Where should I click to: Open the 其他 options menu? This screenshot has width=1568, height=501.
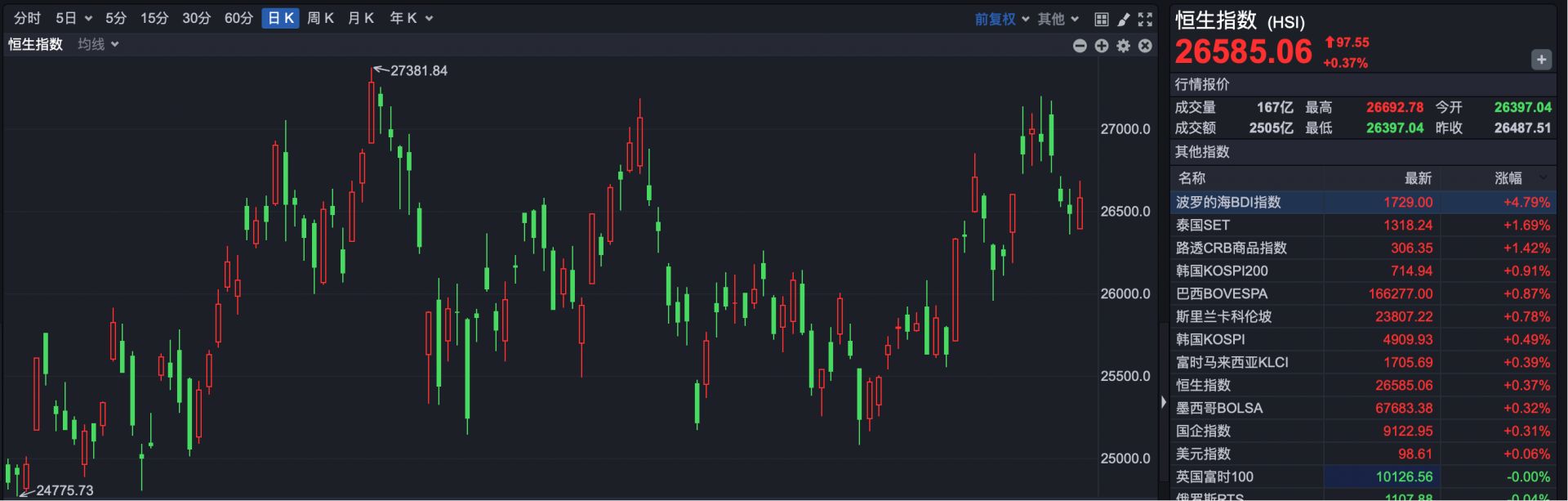[x=1058, y=19]
